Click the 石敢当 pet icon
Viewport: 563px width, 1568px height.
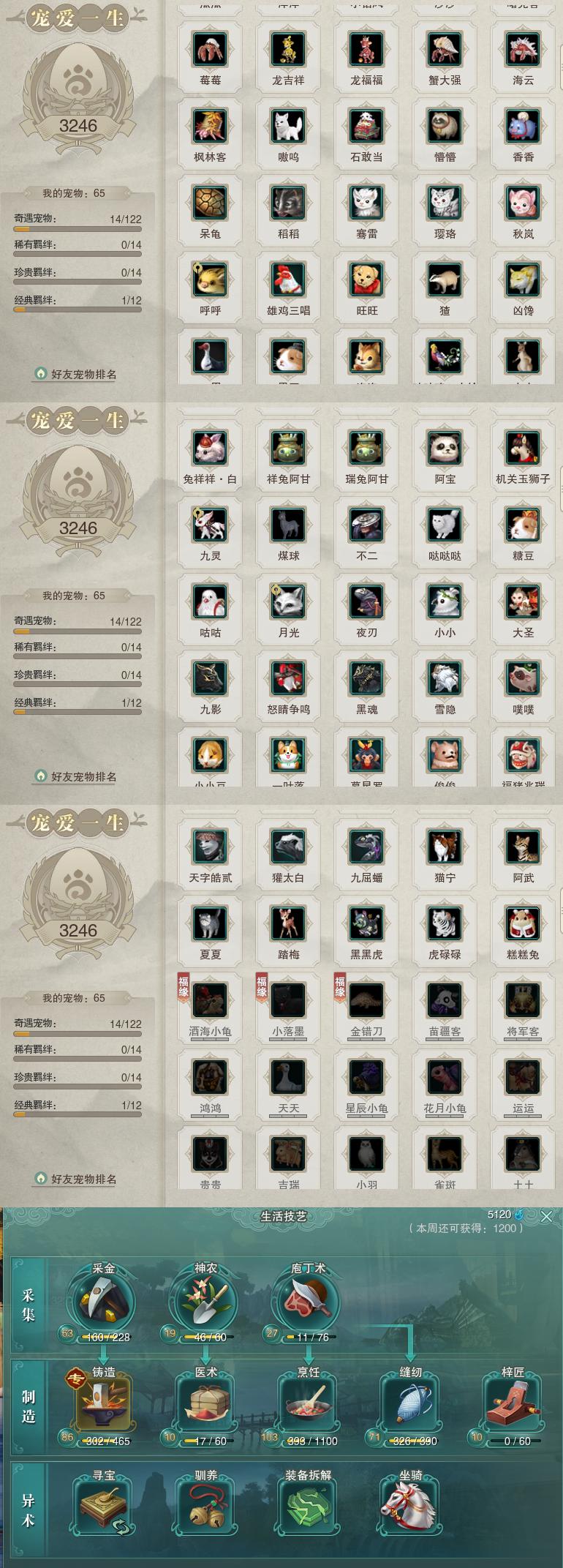[x=366, y=126]
